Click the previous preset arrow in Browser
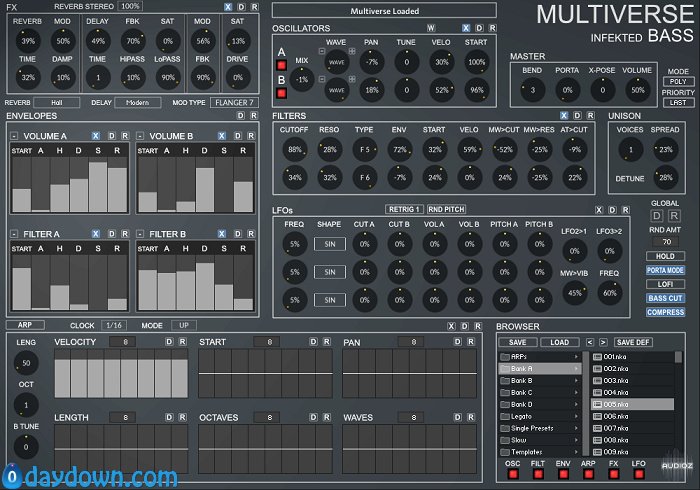 click(589, 342)
